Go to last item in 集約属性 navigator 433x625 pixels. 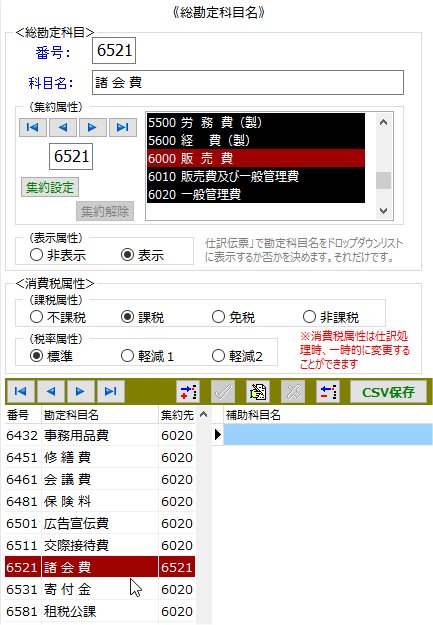(x=123, y=128)
